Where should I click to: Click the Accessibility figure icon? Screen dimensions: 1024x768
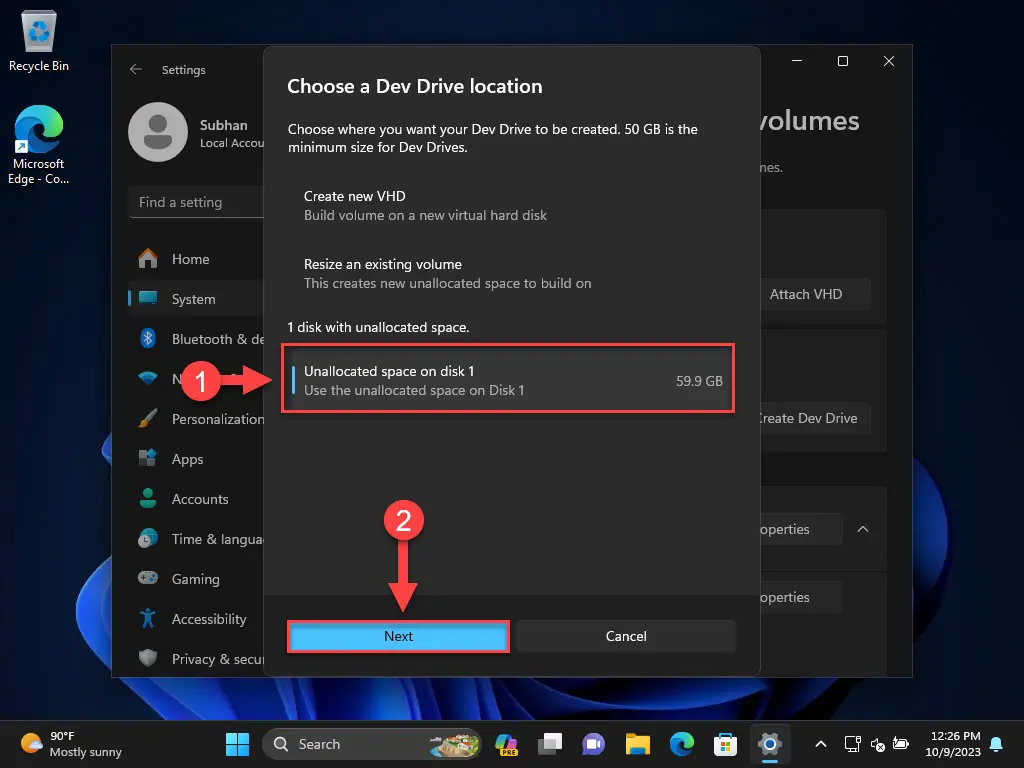coord(148,618)
